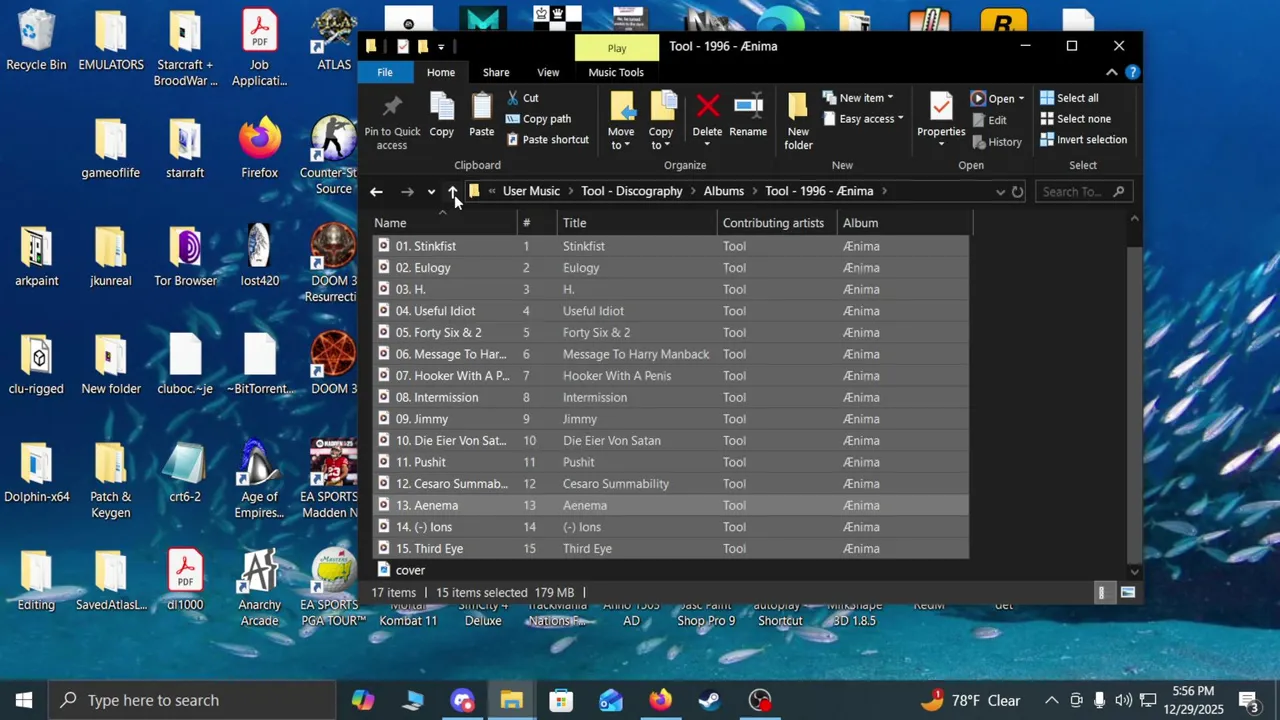Screen dimensions: 1280x720
Task: Expand address bar history dropdown
Action: click(x=1000, y=192)
